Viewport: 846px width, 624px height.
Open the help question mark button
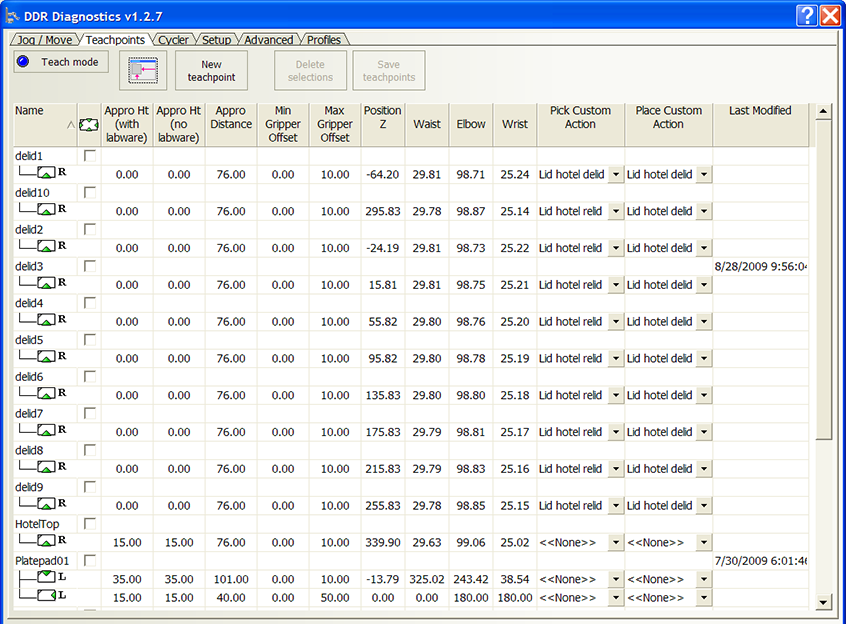(x=807, y=15)
